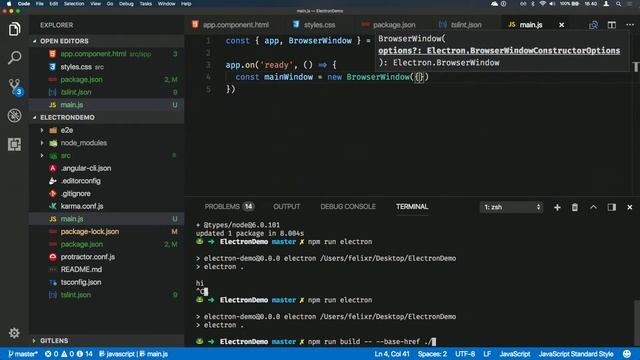Select the TERMINAL panel tab
Viewport: 640px width, 360px height.
click(412, 207)
